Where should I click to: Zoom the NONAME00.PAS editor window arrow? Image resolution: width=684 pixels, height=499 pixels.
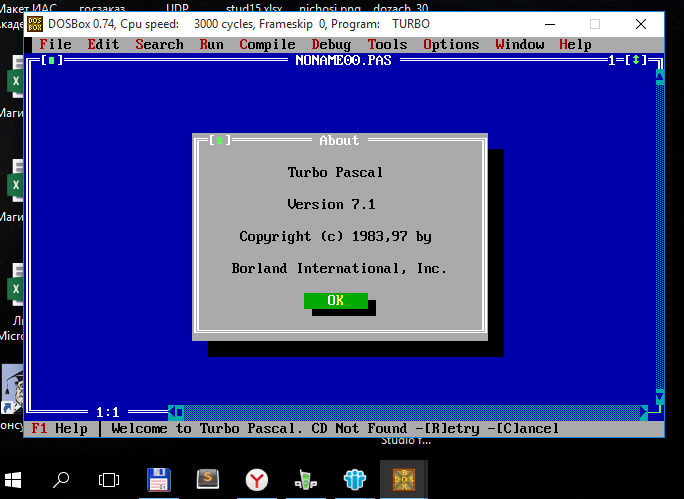pyautogui.click(x=636, y=60)
